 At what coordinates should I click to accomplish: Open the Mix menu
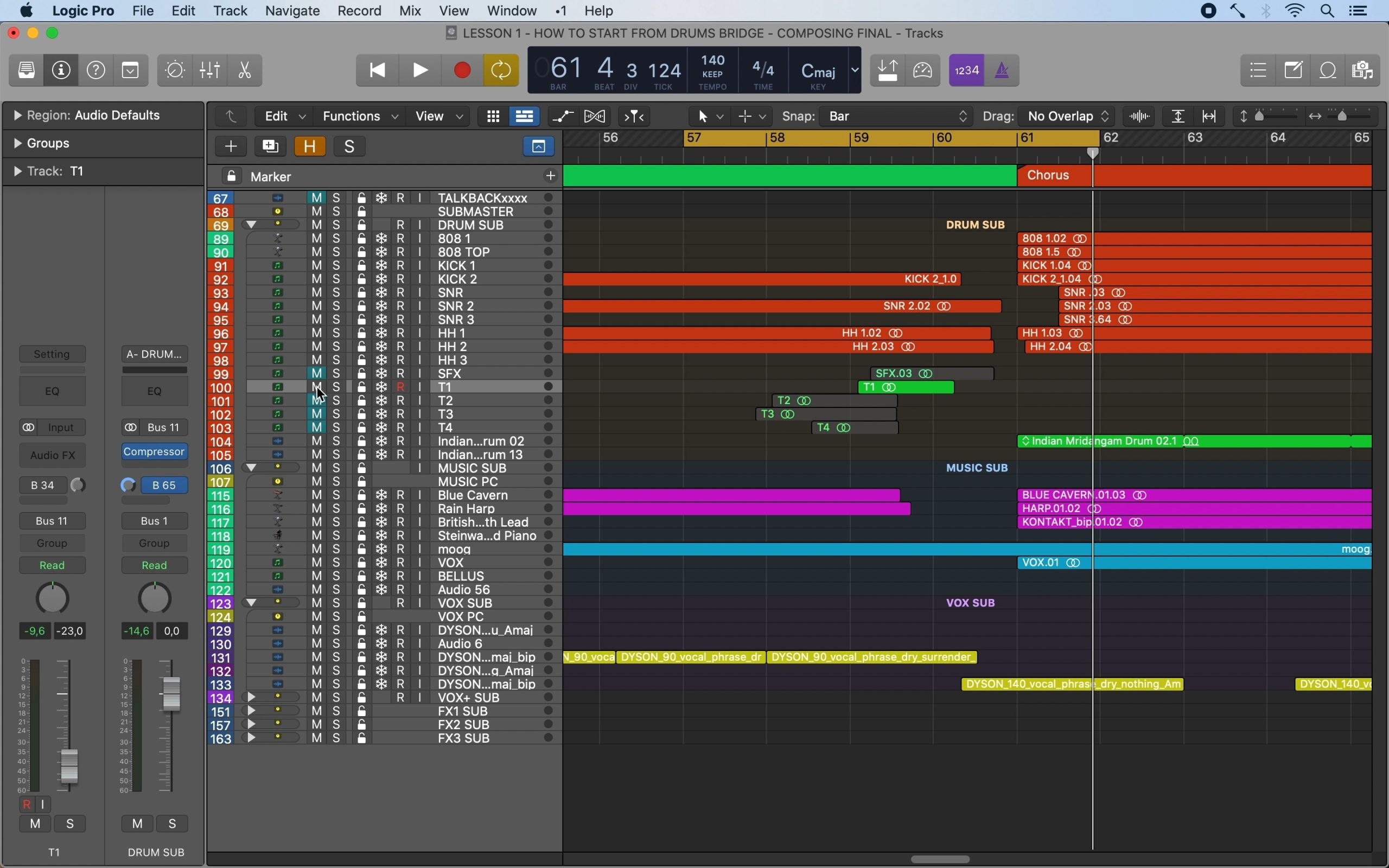pyautogui.click(x=410, y=11)
